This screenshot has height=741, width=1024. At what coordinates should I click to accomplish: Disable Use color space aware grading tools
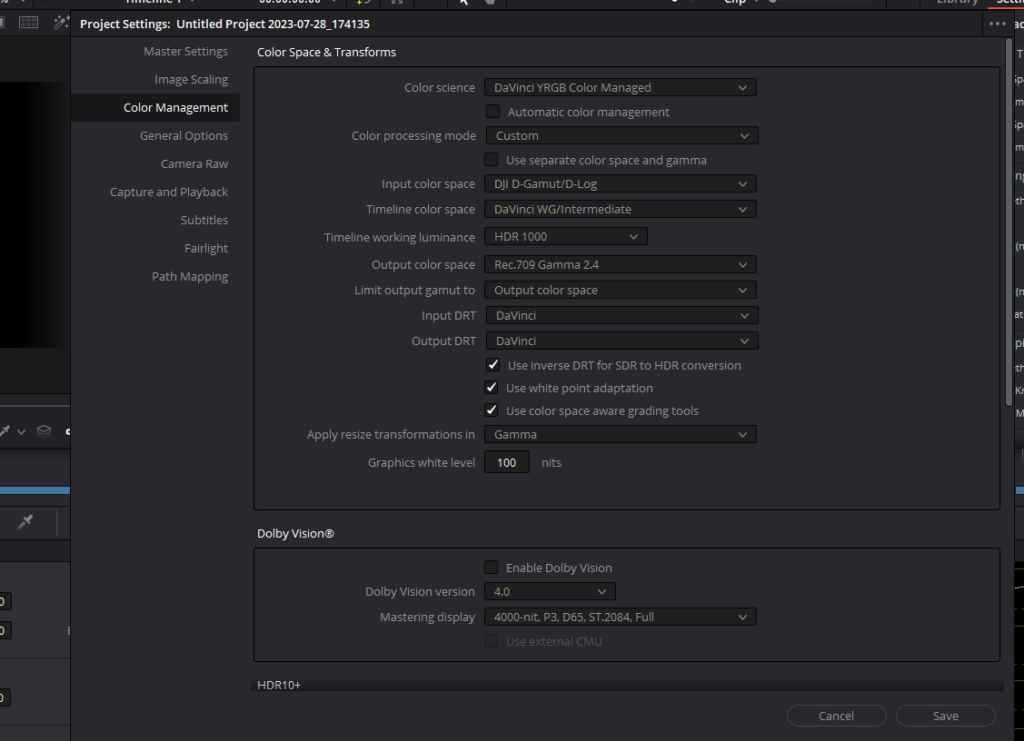(x=491, y=411)
